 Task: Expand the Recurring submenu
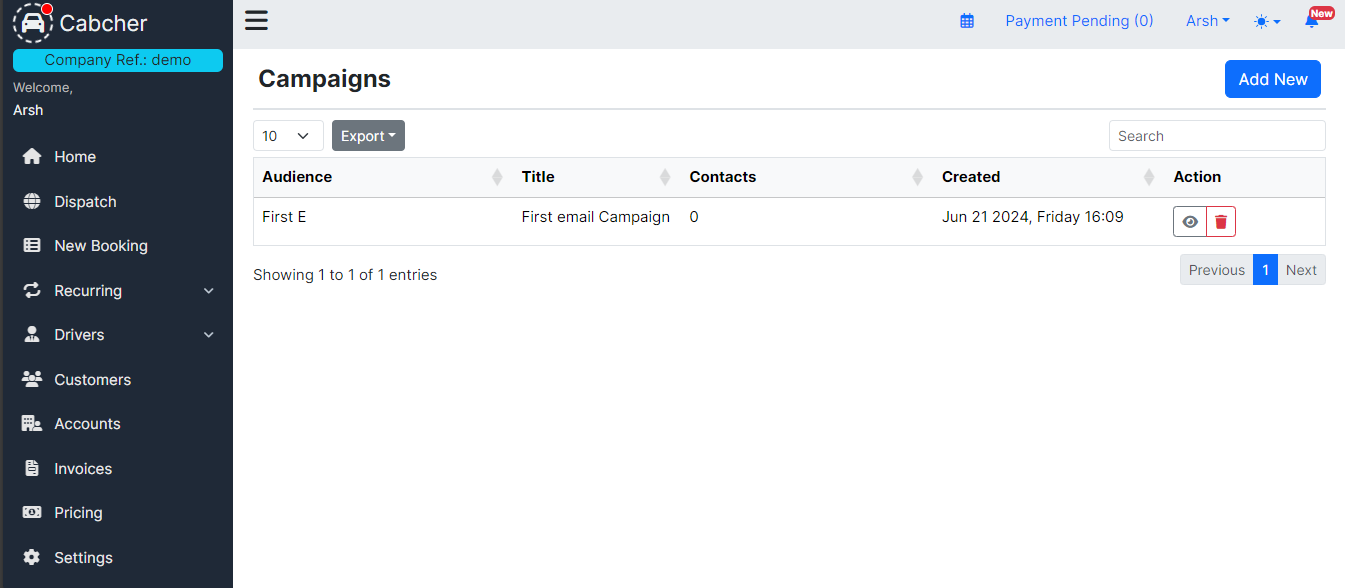click(118, 291)
